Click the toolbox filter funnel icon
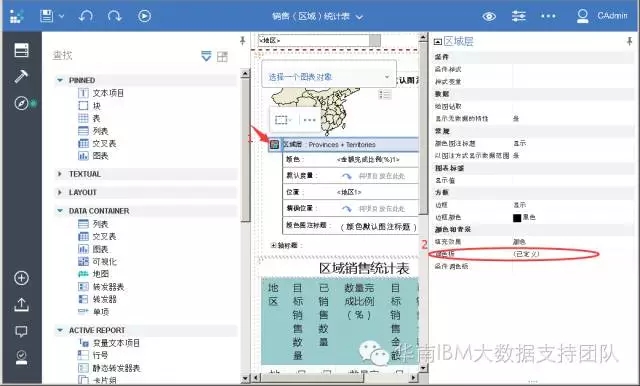 coord(207,56)
